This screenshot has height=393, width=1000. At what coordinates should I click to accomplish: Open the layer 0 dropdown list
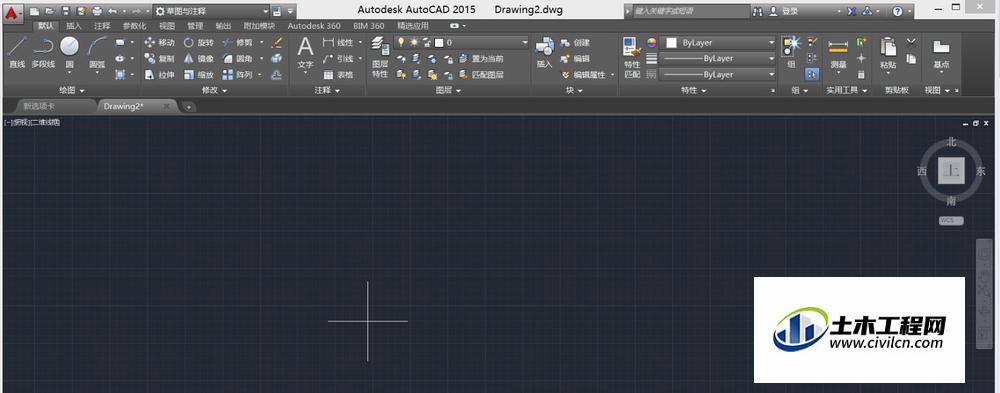(x=462, y=43)
